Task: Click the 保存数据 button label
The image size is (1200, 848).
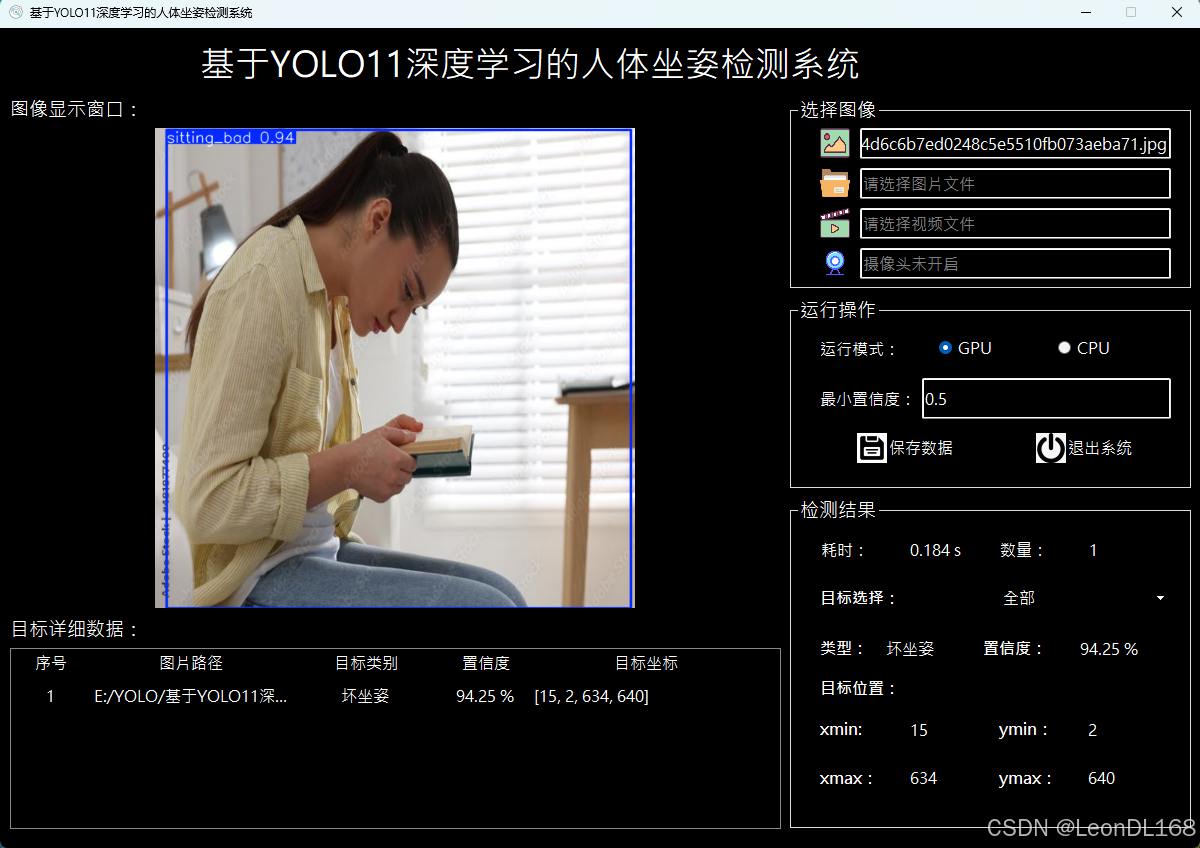Action: pos(921,448)
